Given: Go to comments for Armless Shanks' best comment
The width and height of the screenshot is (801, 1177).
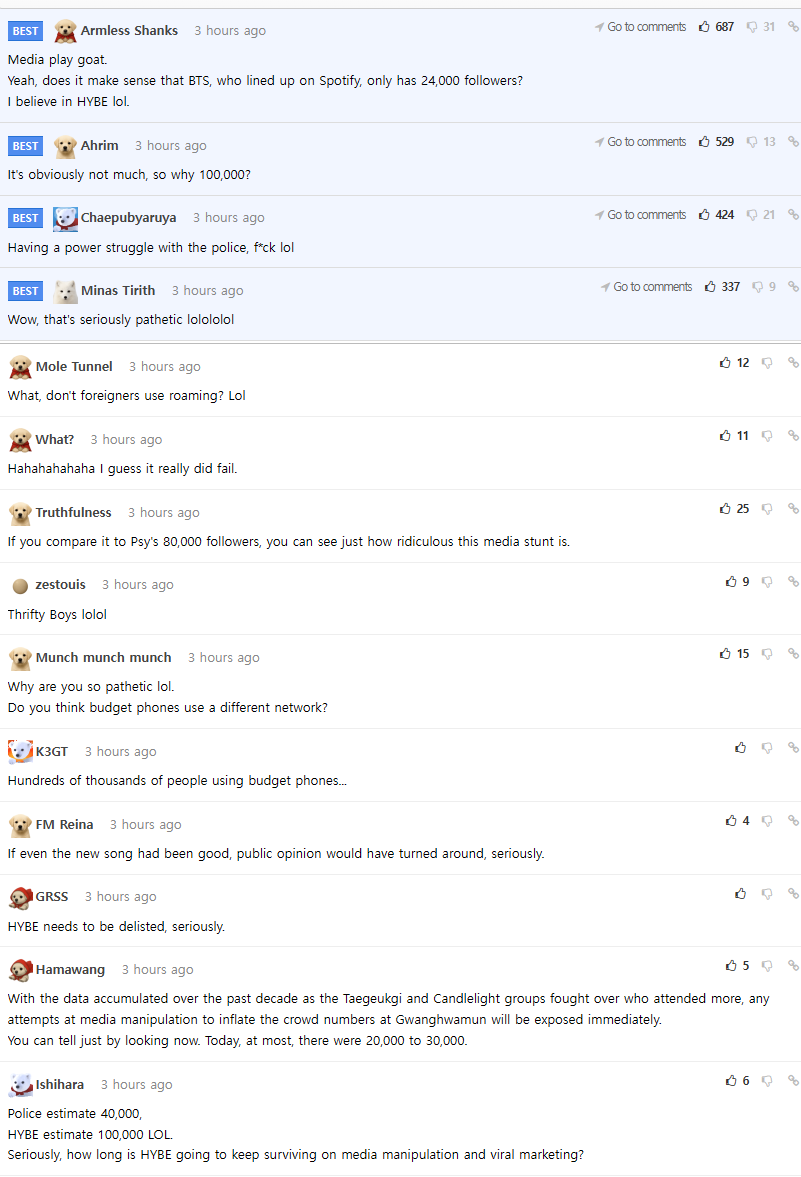Looking at the screenshot, I should 640,27.
